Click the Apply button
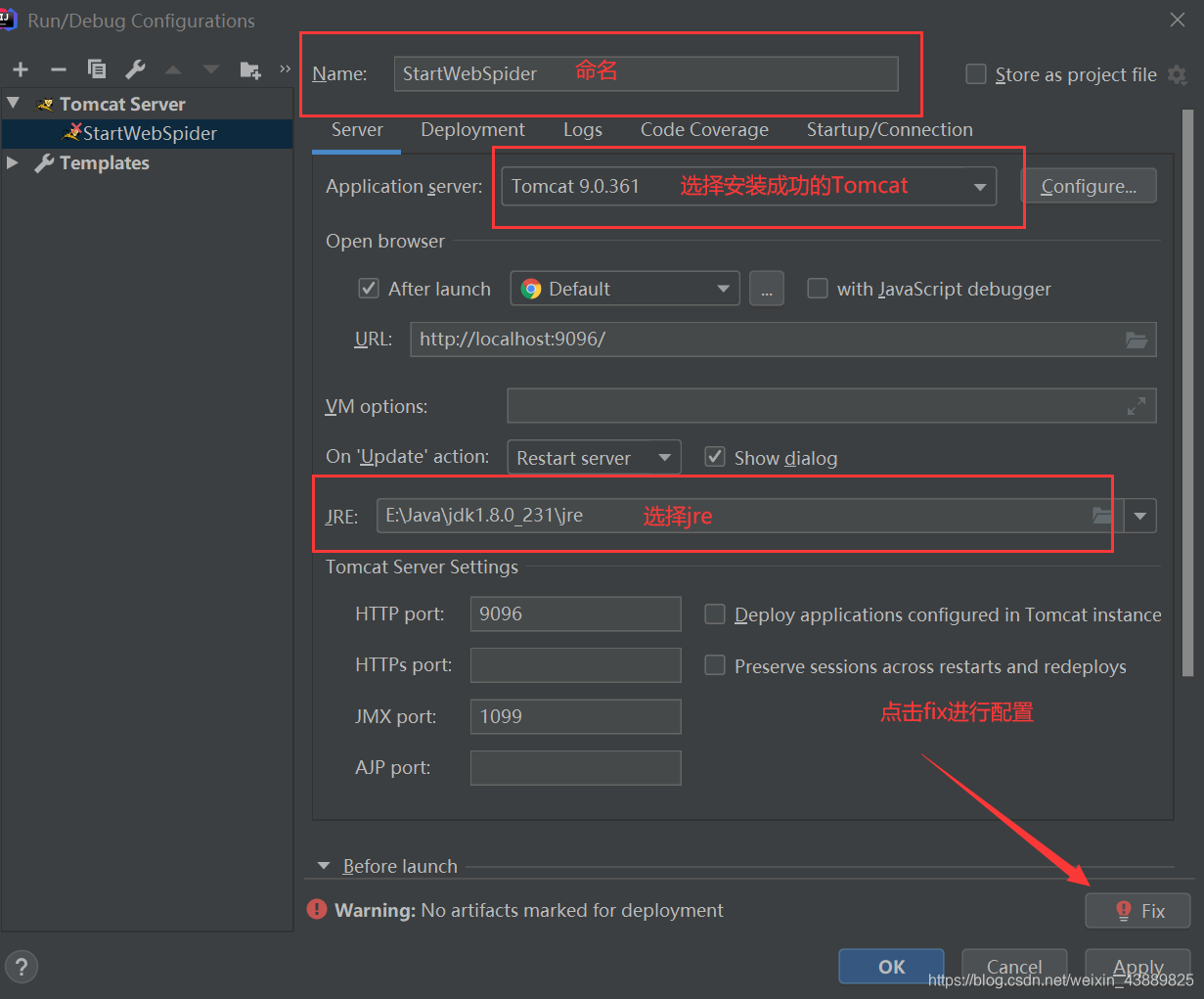The width and height of the screenshot is (1204, 999). coord(1138,967)
